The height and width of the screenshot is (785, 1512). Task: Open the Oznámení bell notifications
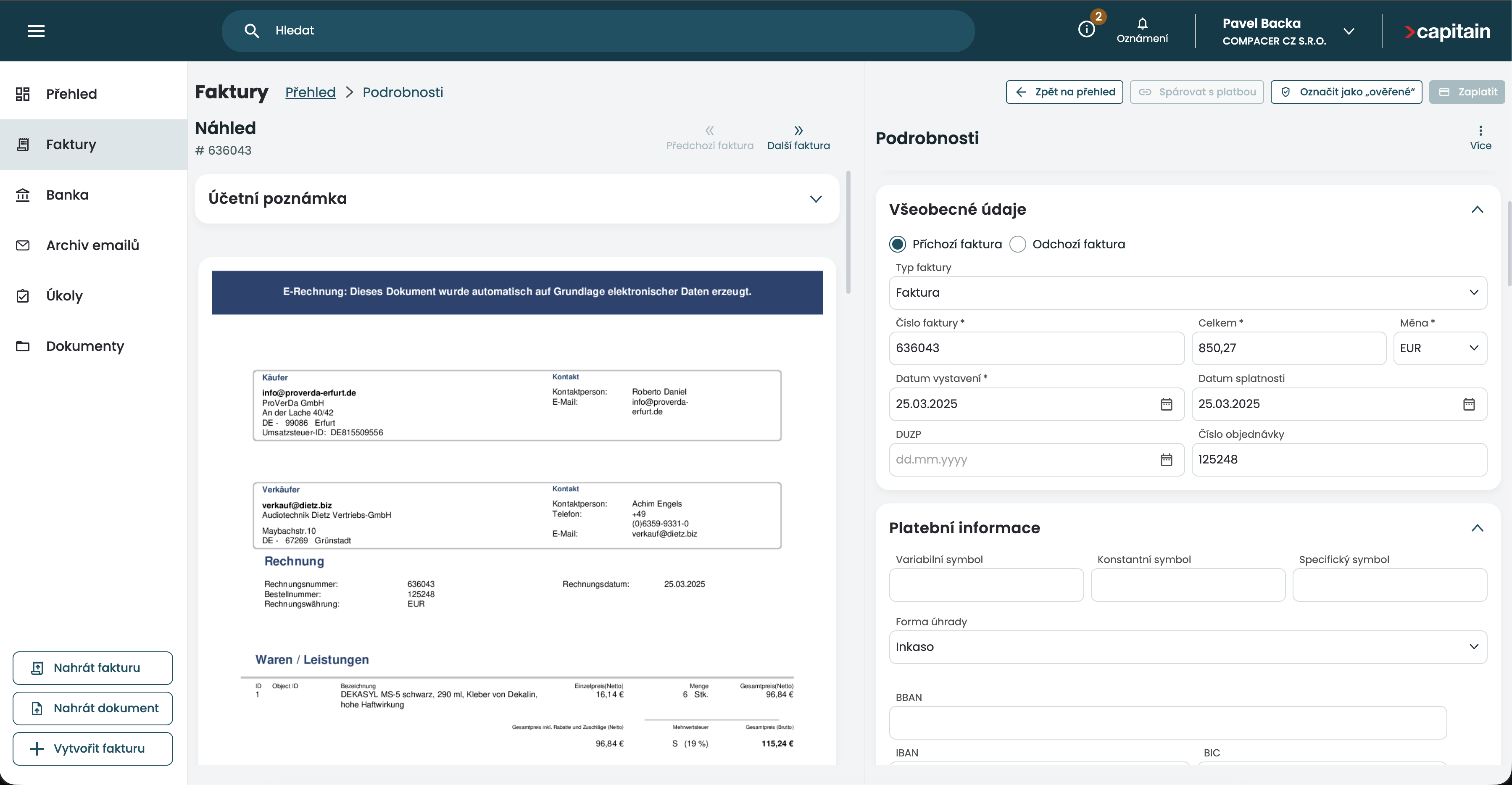pos(1142,30)
